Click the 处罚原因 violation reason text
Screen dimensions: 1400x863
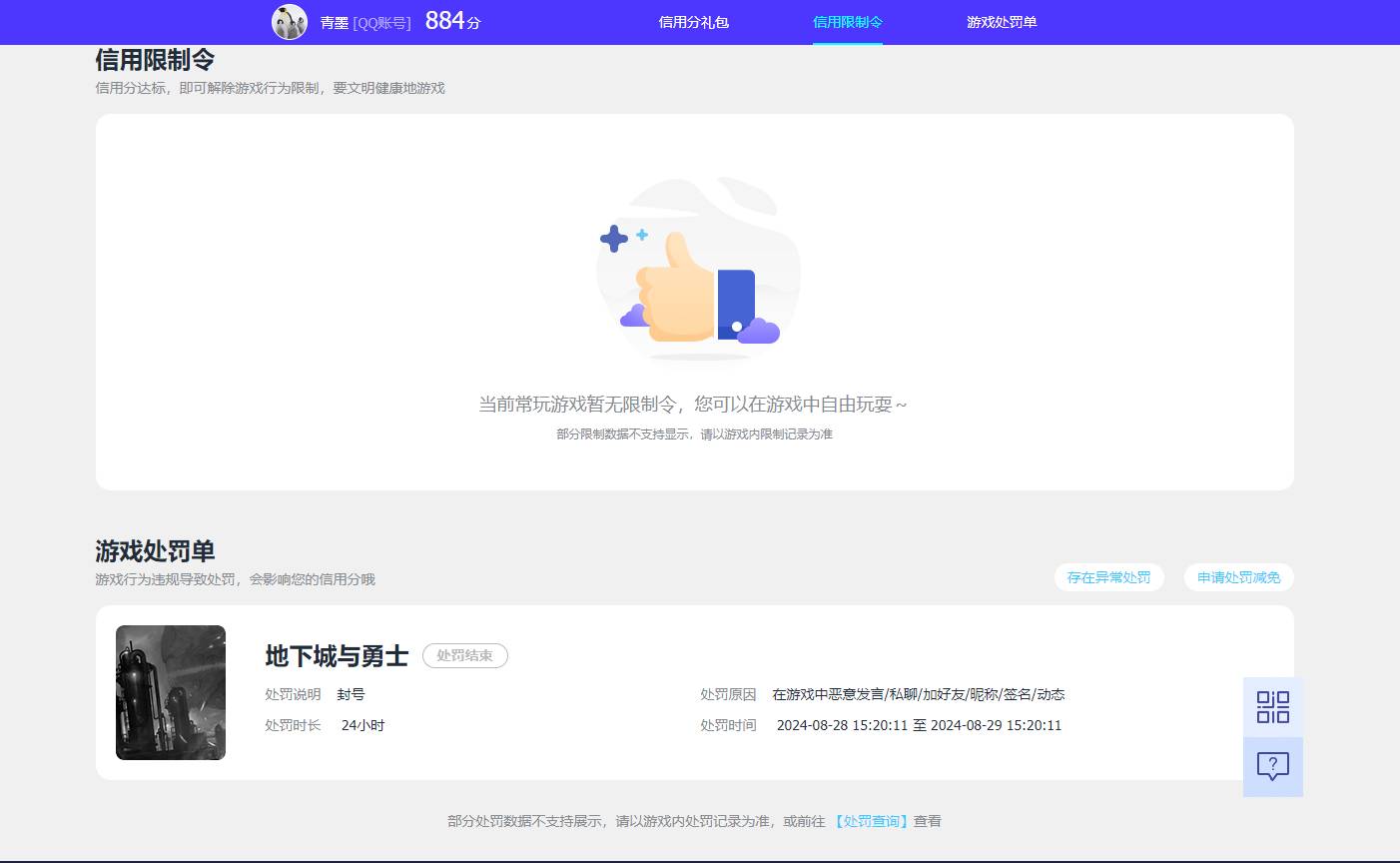coord(918,693)
